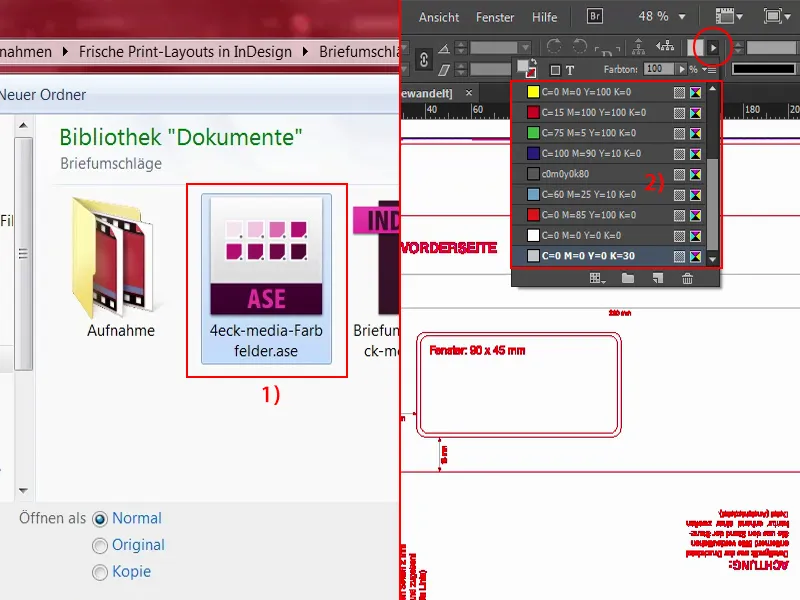Navigate to Frische Print-Layouts in InDesign breadcrumb

185,52
